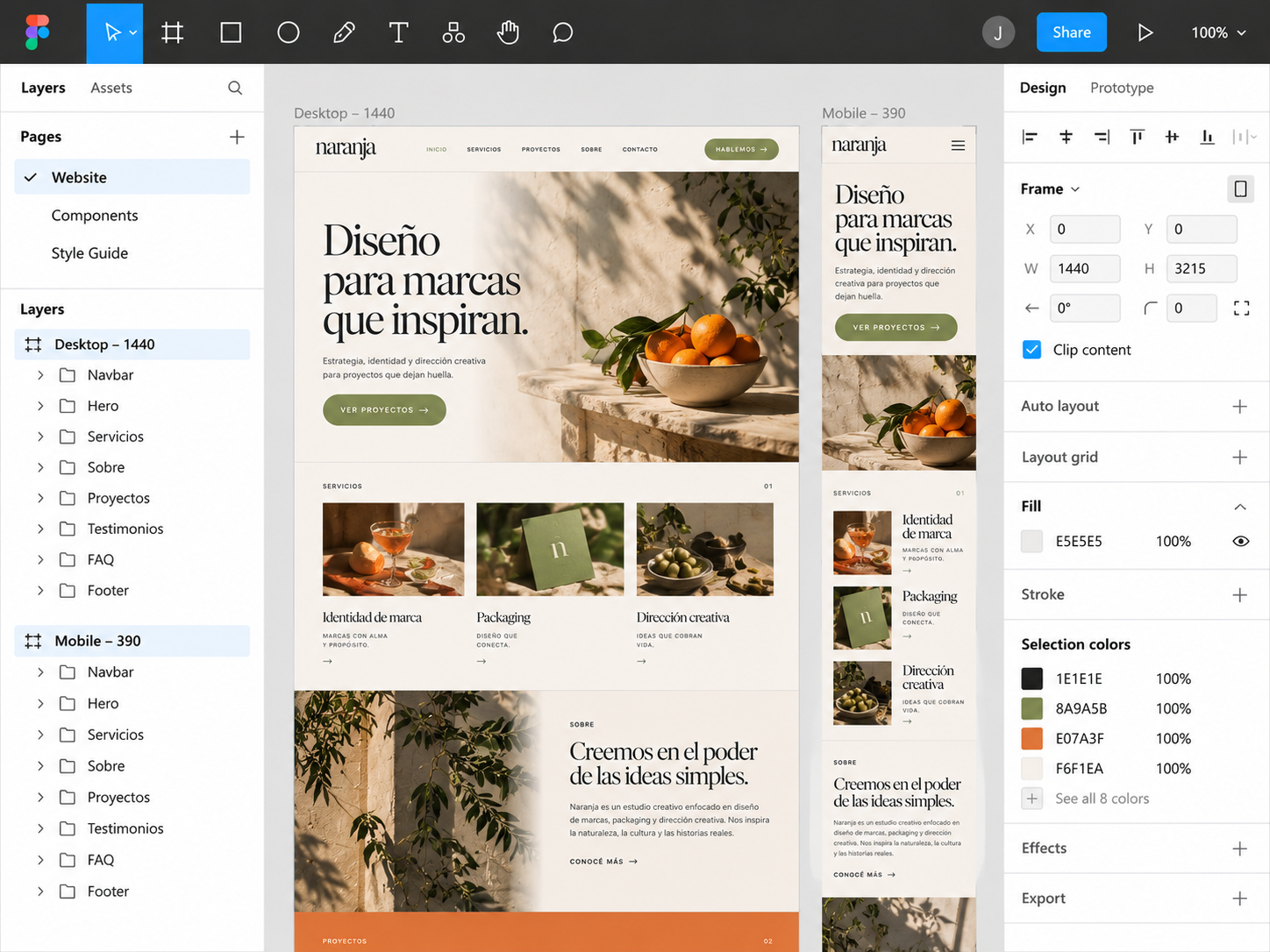Toggle the Clip content checkbox

click(x=1031, y=350)
